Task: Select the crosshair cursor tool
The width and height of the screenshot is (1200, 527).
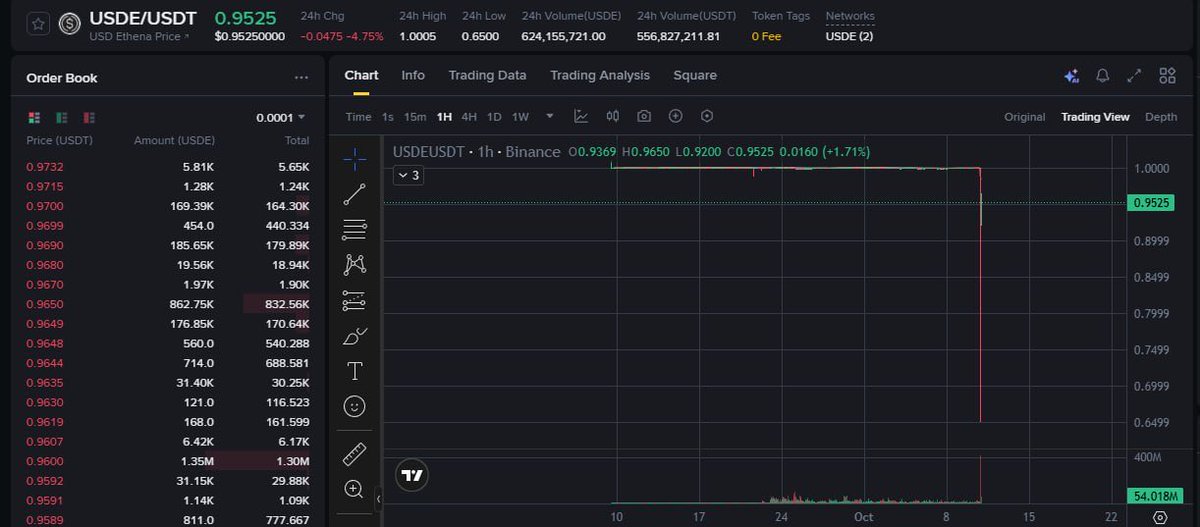Action: [354, 158]
